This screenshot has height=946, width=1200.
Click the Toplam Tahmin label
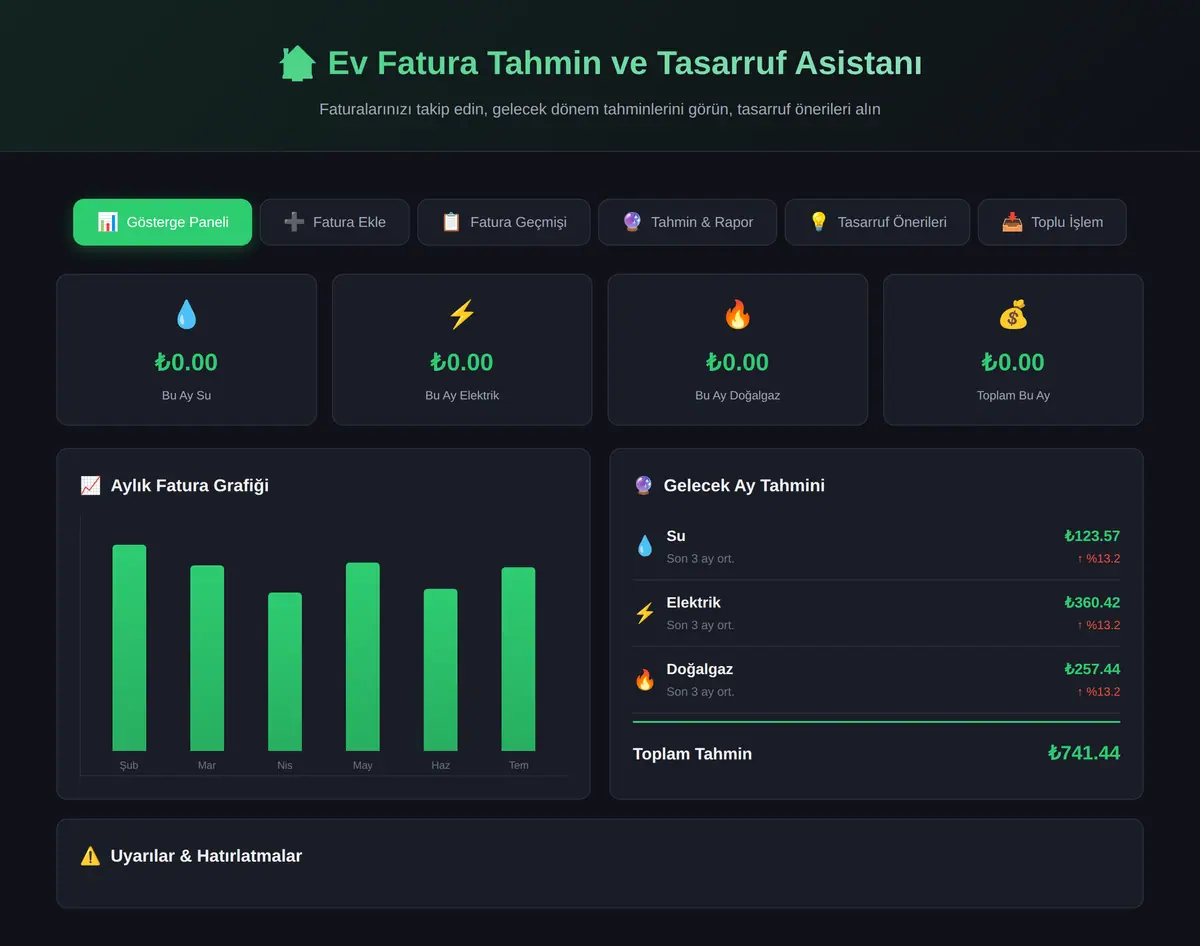tap(692, 754)
